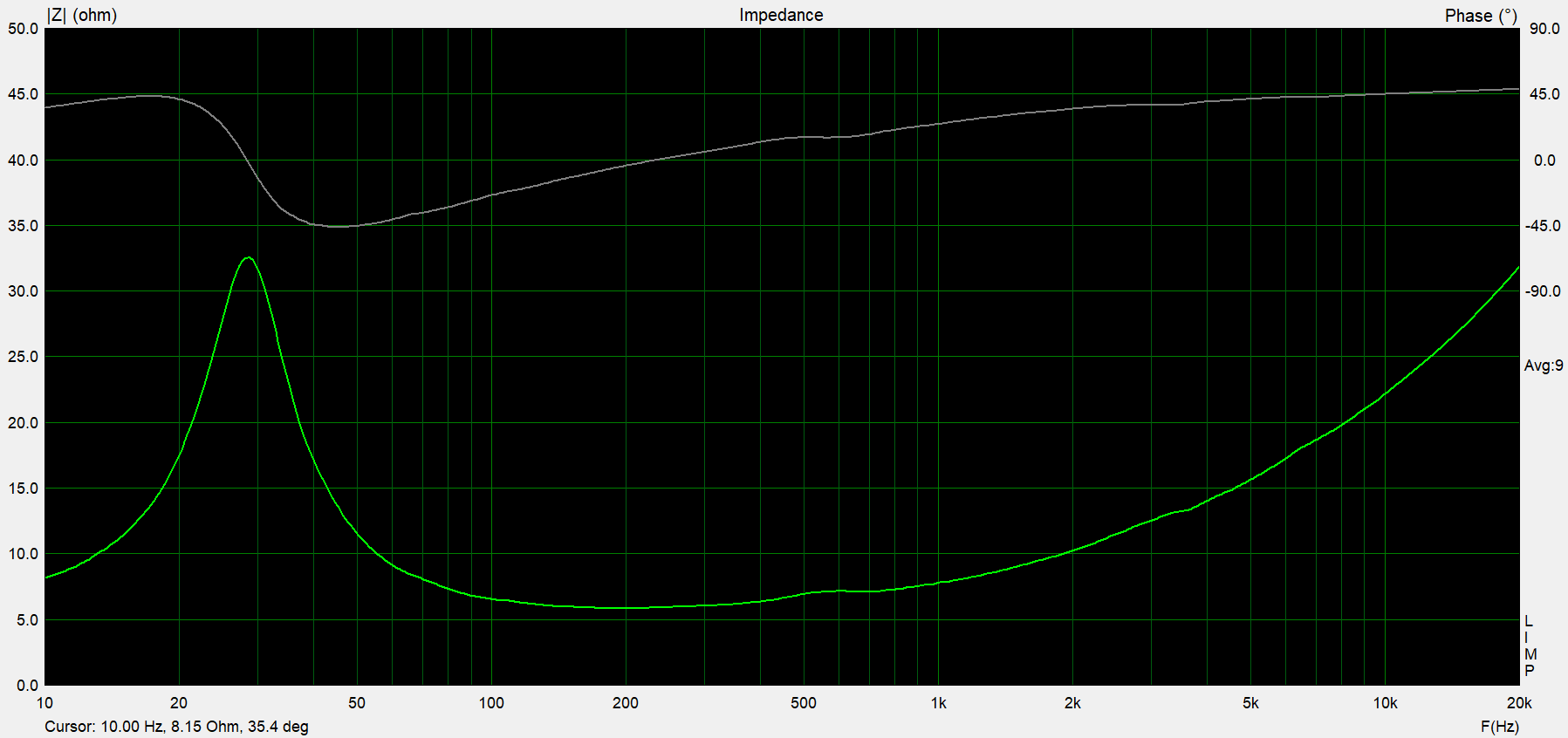Viewport: 1568px width, 738px height.
Task: Click the resonance peak of the green impedance curve
Action: pos(249,258)
